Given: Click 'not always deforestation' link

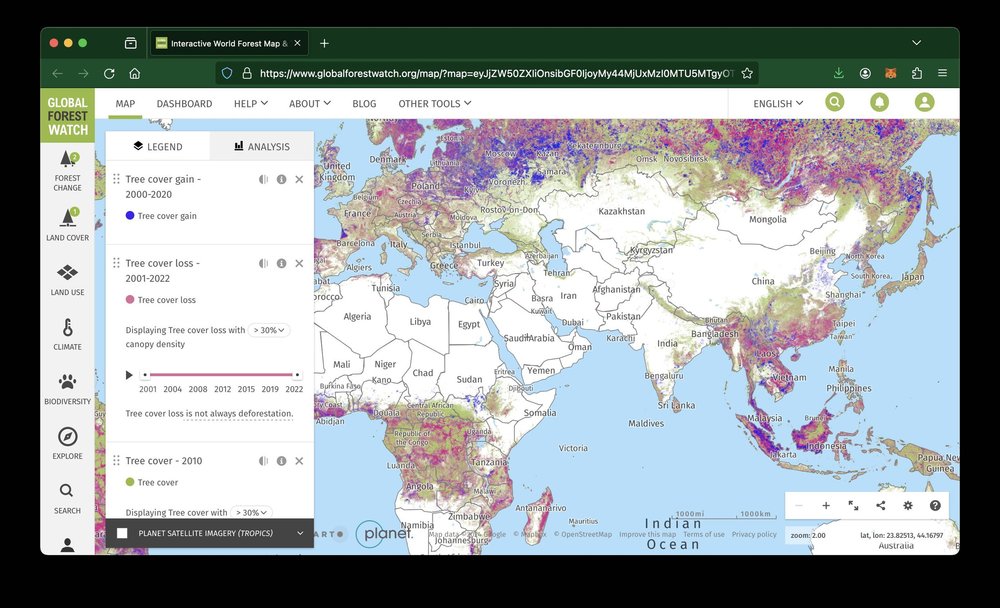Looking at the screenshot, I should point(239,413).
